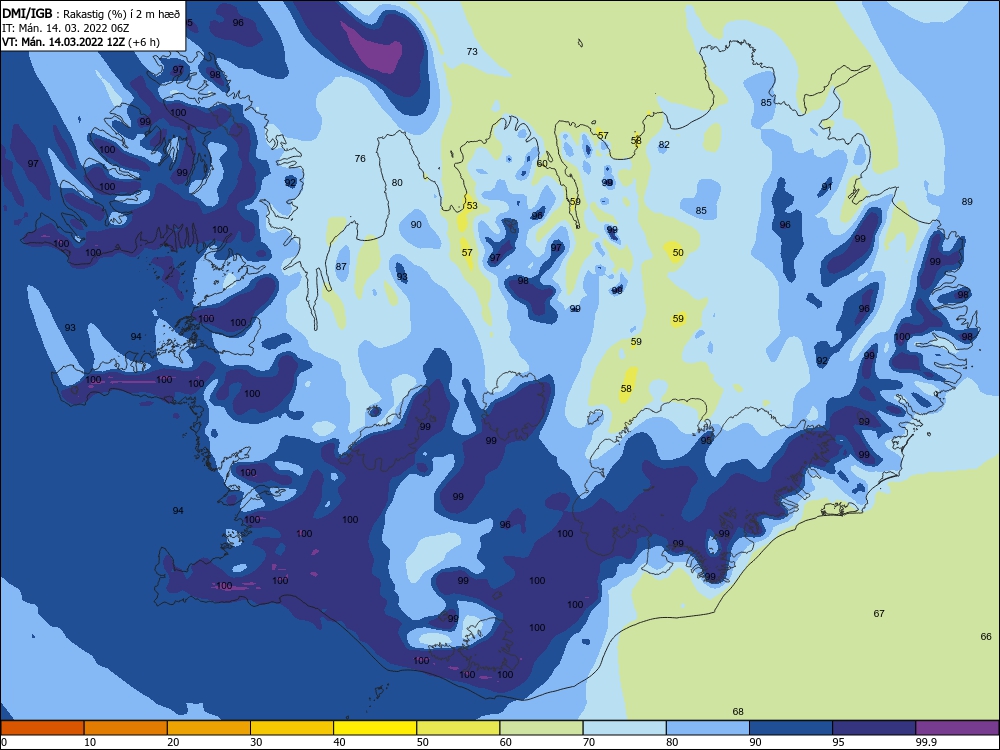Screen dimensions: 1000x750
Task: Click the humidity value 73 on the map
Action: (x=472, y=52)
